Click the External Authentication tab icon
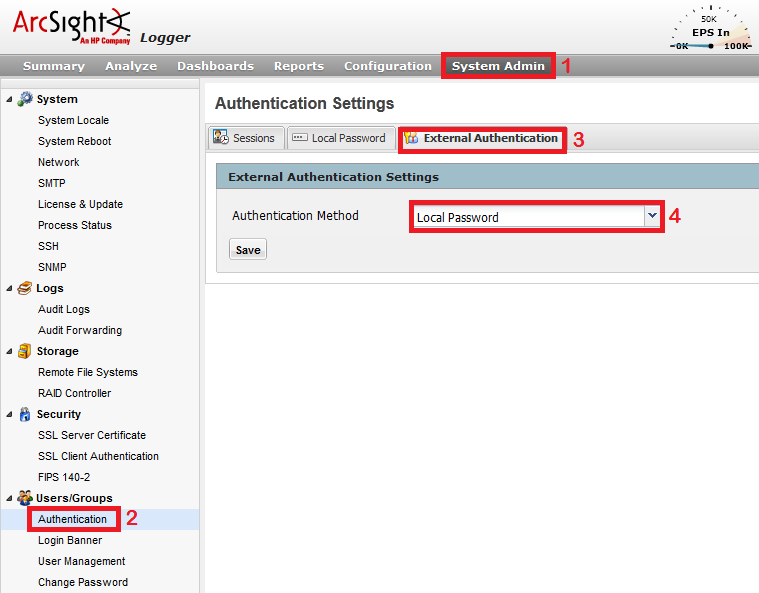The width and height of the screenshot is (759, 593). [x=411, y=138]
